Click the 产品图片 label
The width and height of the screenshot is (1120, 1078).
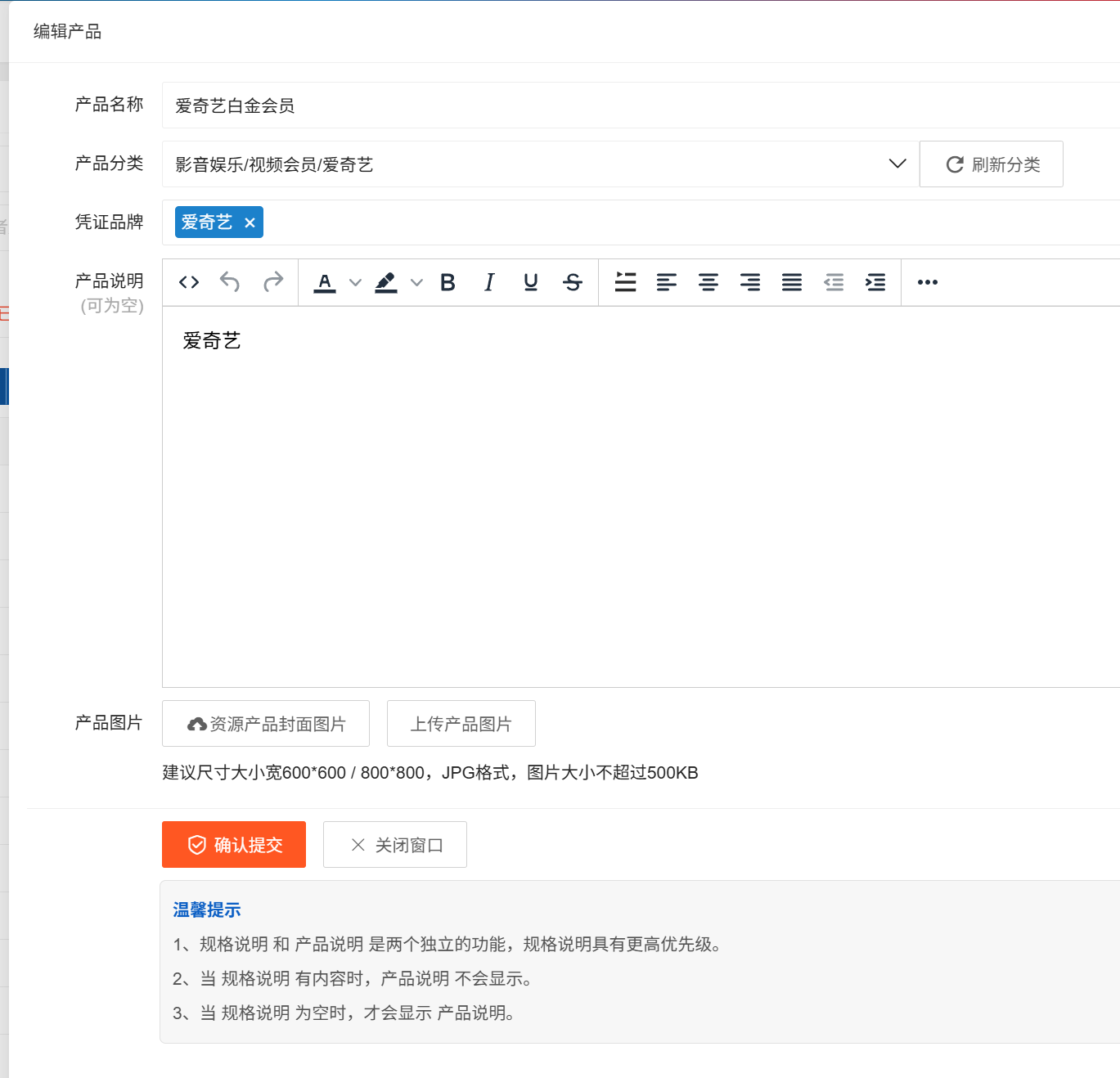click(x=109, y=723)
